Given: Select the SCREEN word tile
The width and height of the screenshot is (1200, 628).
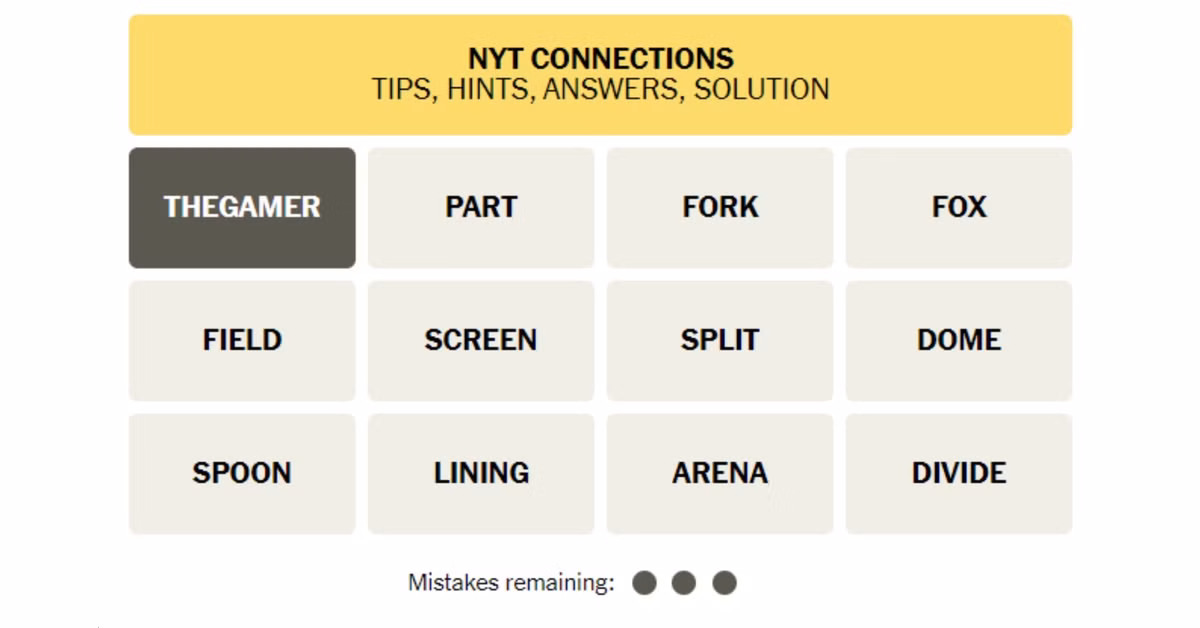Looking at the screenshot, I should (x=481, y=340).
